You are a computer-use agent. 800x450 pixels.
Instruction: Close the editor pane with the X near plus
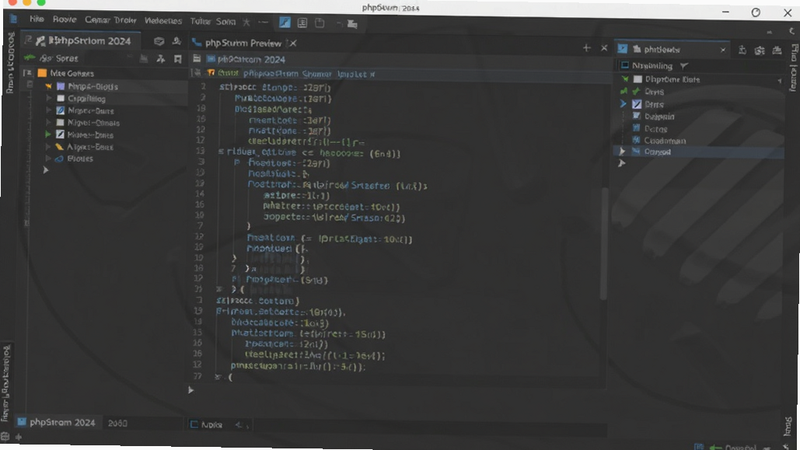click(x=604, y=48)
